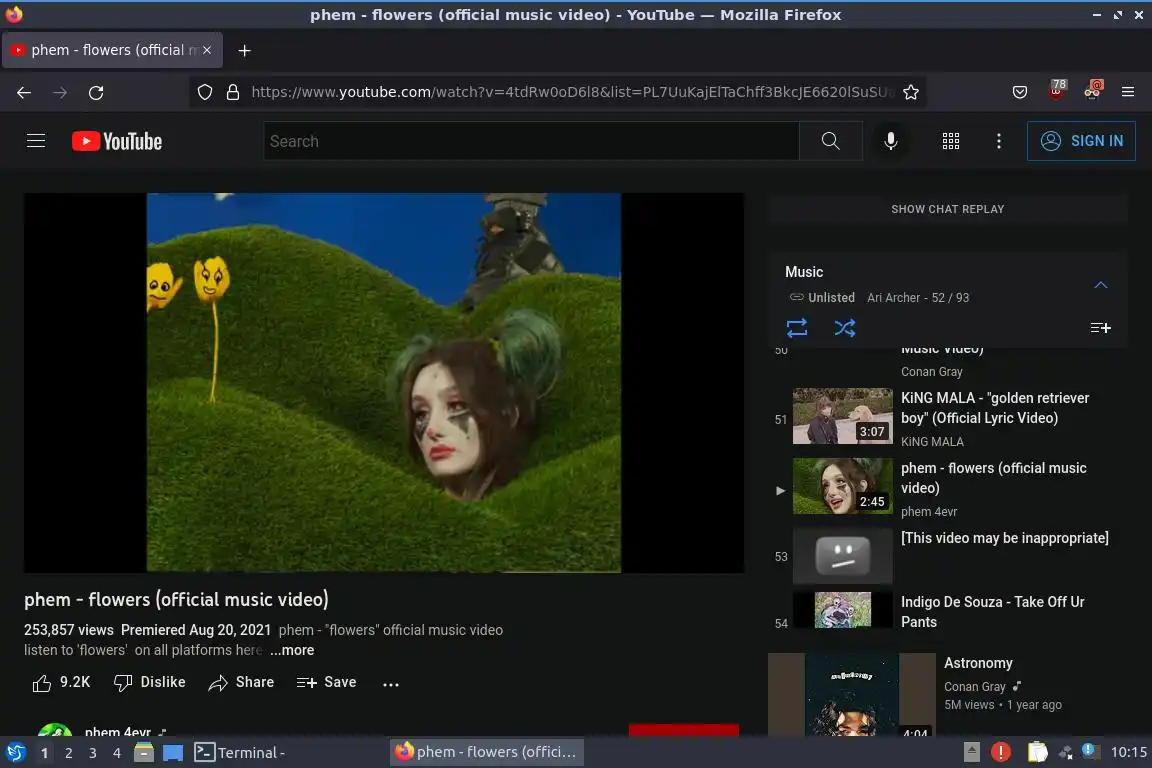Click Conan Gray under Astronomy
Screen dimensions: 1152x768
[x=974, y=686]
